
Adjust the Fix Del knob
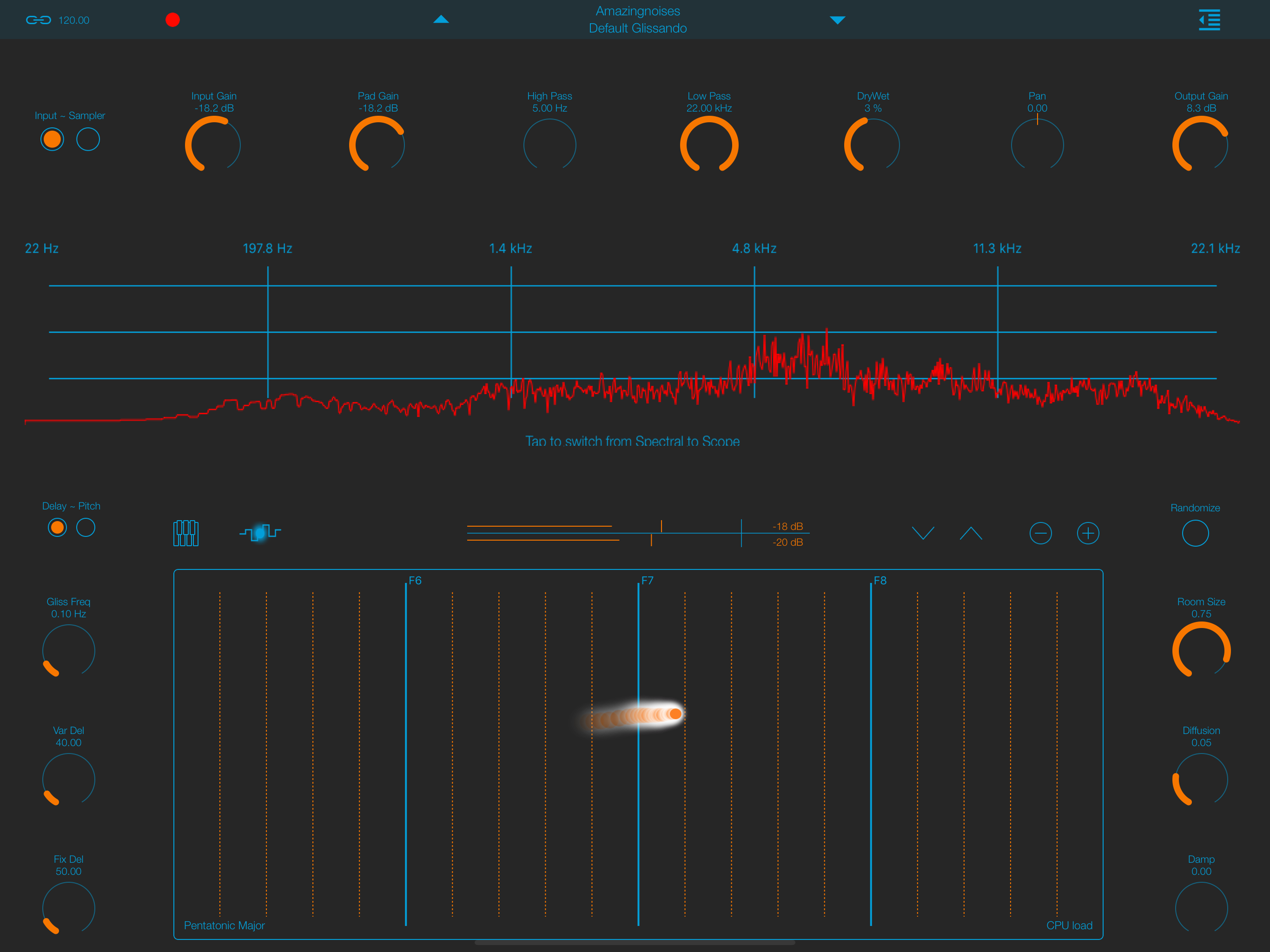point(68,908)
